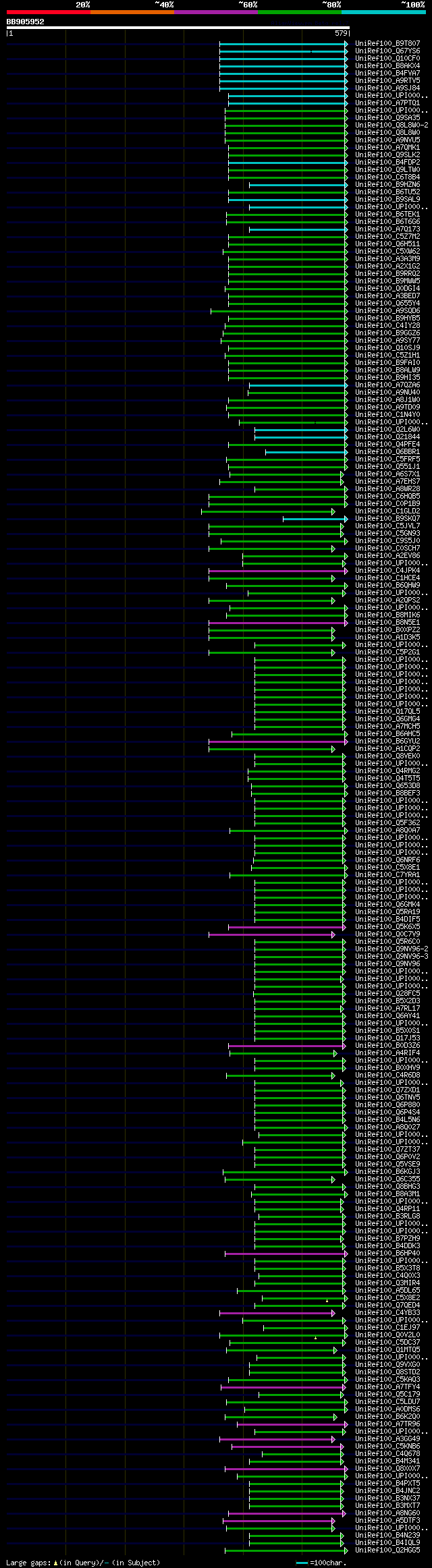Select hit label UniRef100_A9NVU5
The height and width of the screenshot is (1568, 432).
click(387, 140)
